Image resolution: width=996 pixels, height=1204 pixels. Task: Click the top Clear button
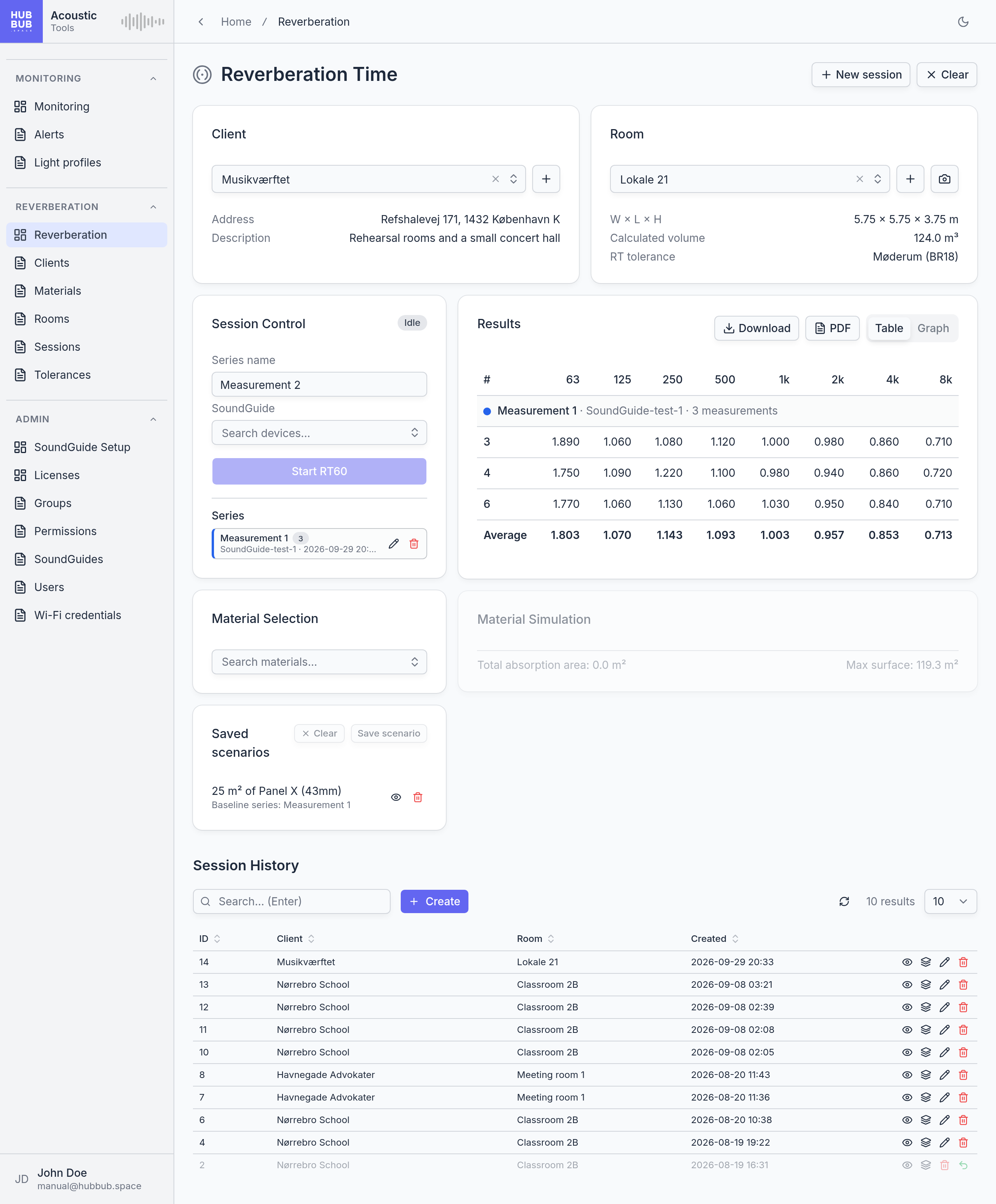tap(947, 75)
